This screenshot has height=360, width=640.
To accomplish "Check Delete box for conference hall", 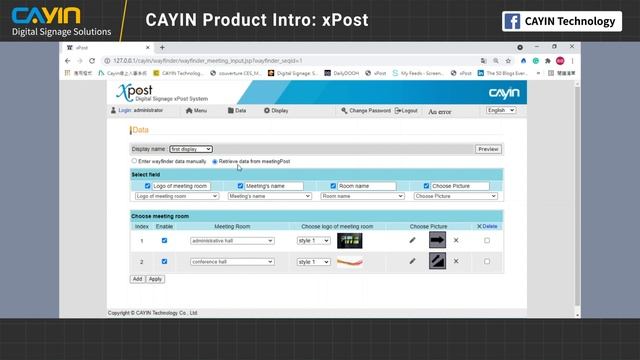I will point(487,261).
